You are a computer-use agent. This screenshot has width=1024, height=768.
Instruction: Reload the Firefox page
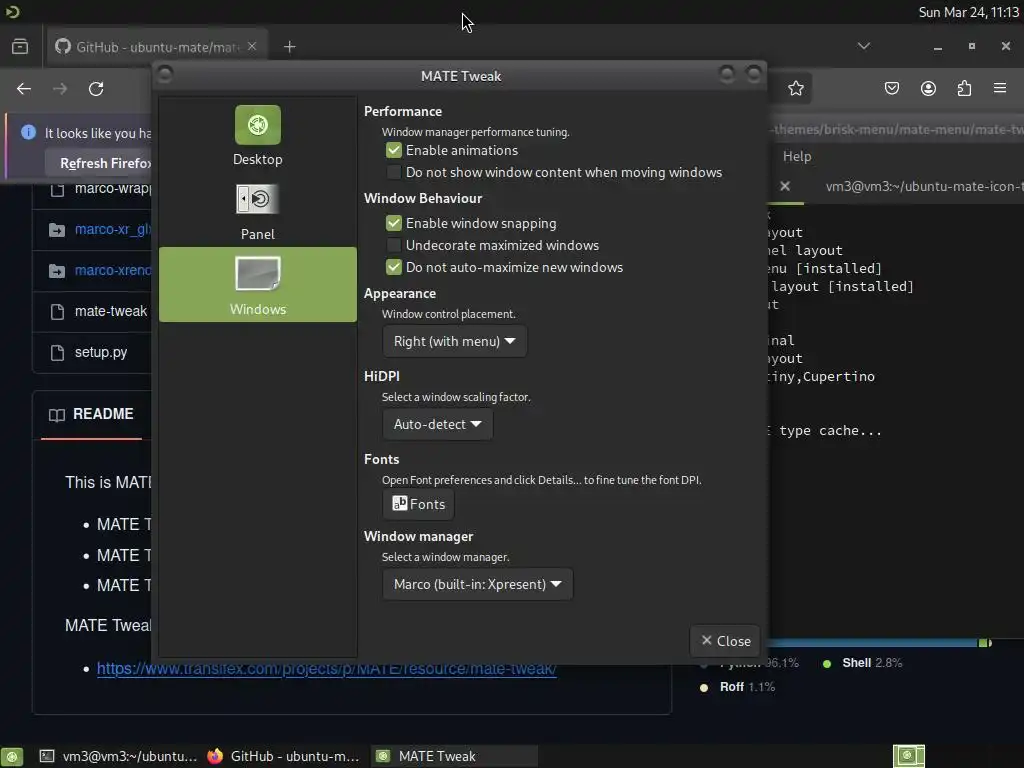tap(96, 89)
